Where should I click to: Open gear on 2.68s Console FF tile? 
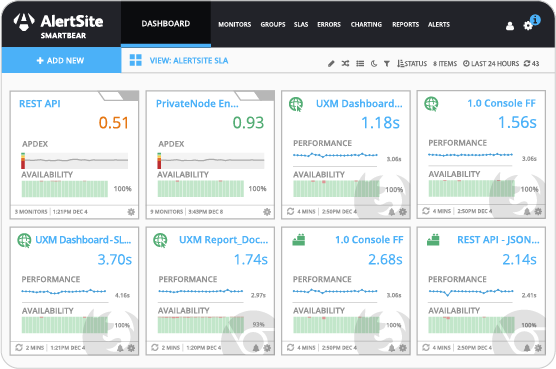pyautogui.click(x=402, y=348)
